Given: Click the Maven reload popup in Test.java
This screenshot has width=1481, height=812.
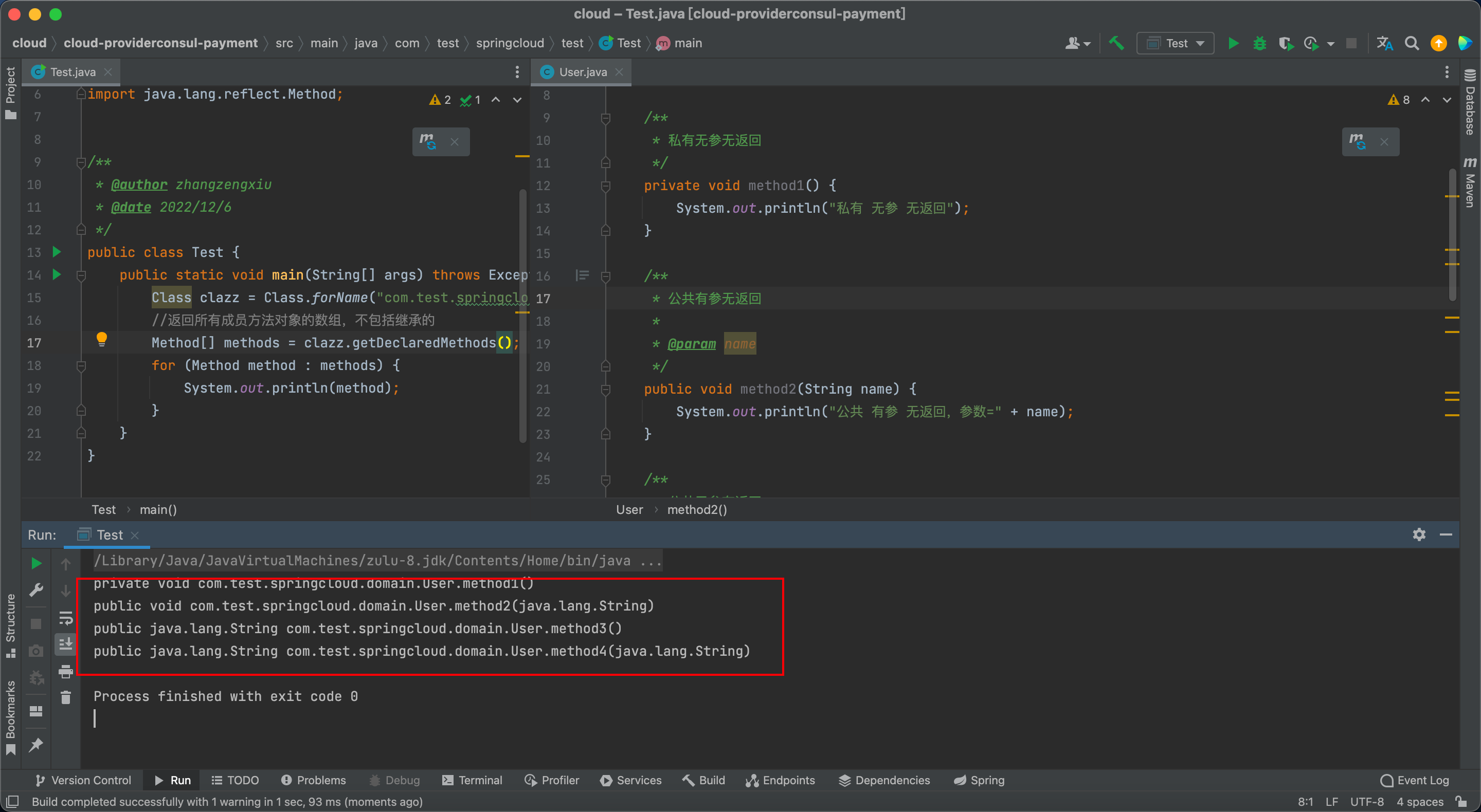Looking at the screenshot, I should click(x=428, y=141).
